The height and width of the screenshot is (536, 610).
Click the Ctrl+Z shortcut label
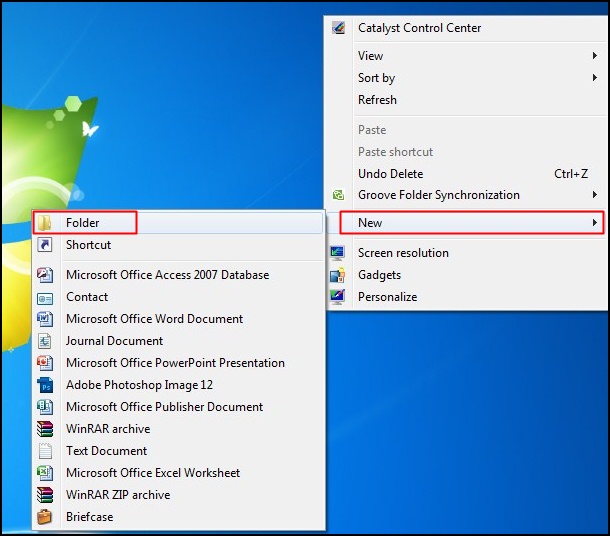pos(571,173)
